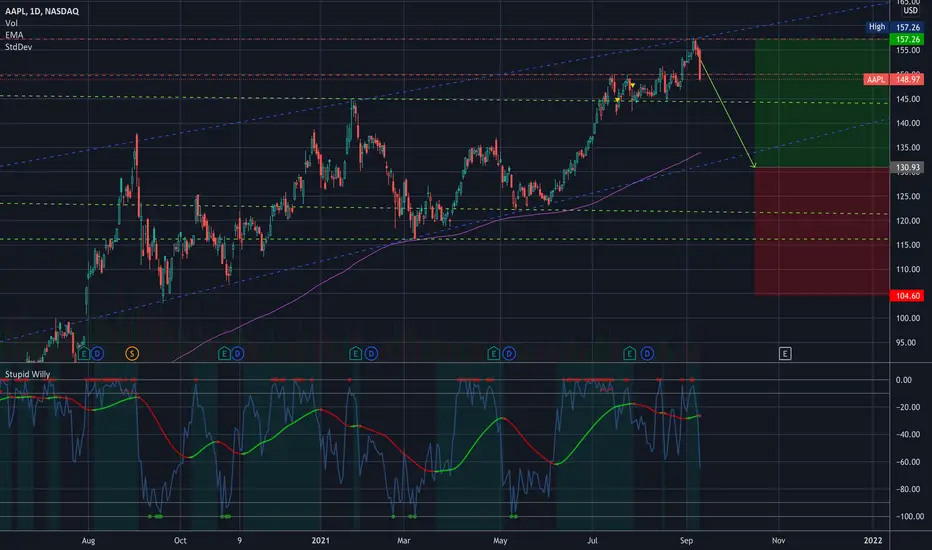Click the 140.00 price axis label
932x550 pixels.
[908, 123]
